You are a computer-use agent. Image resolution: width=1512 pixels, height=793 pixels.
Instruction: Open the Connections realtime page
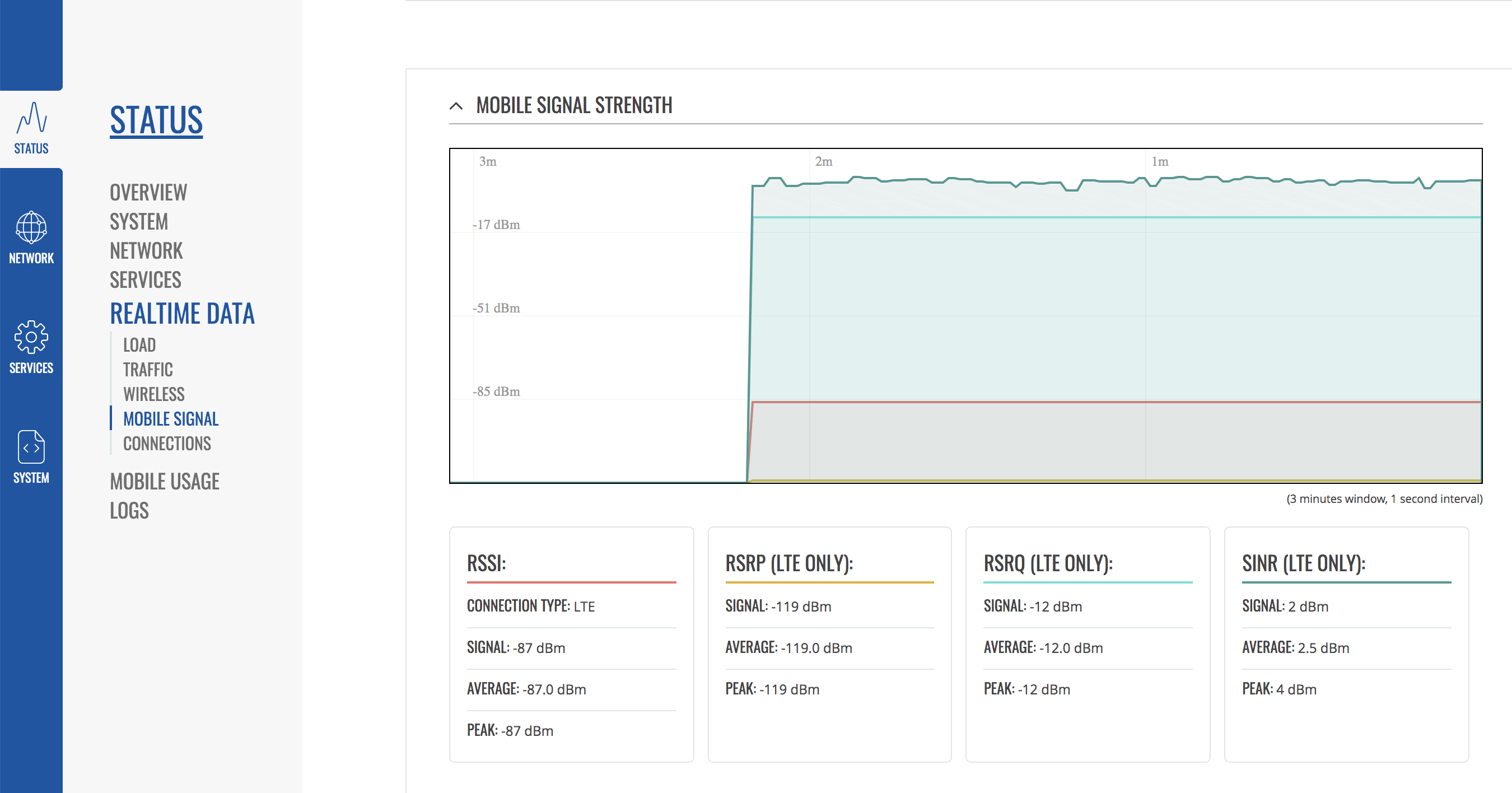coord(167,444)
